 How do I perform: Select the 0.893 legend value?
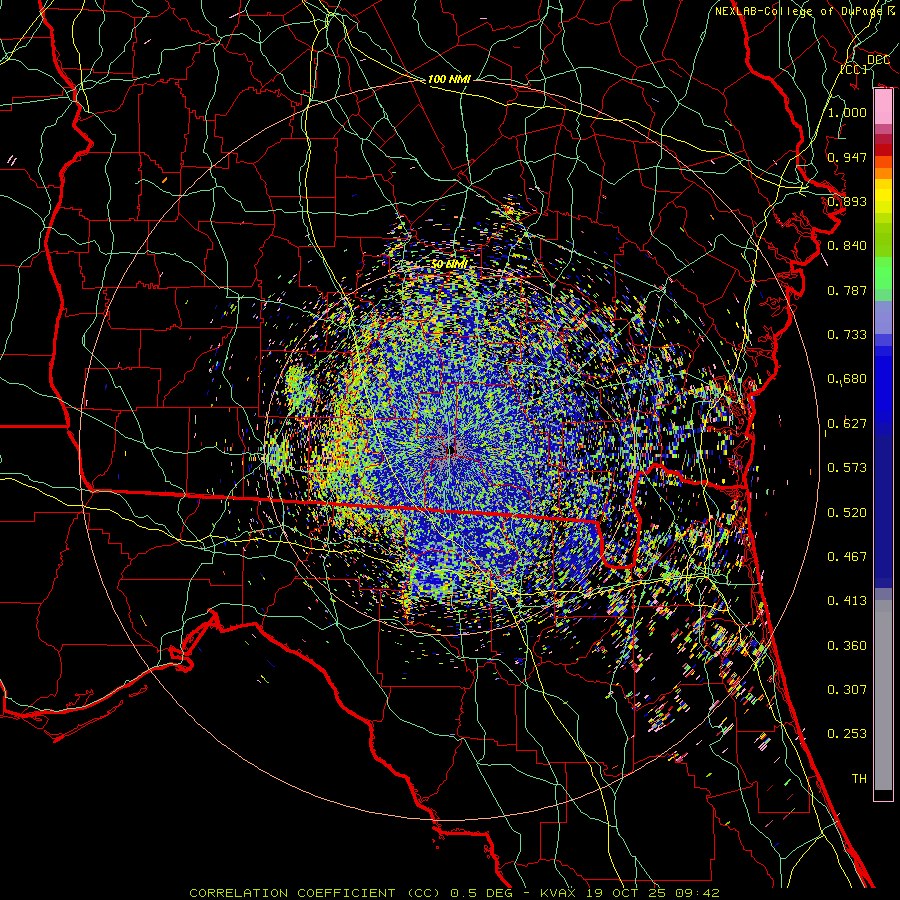(x=847, y=201)
